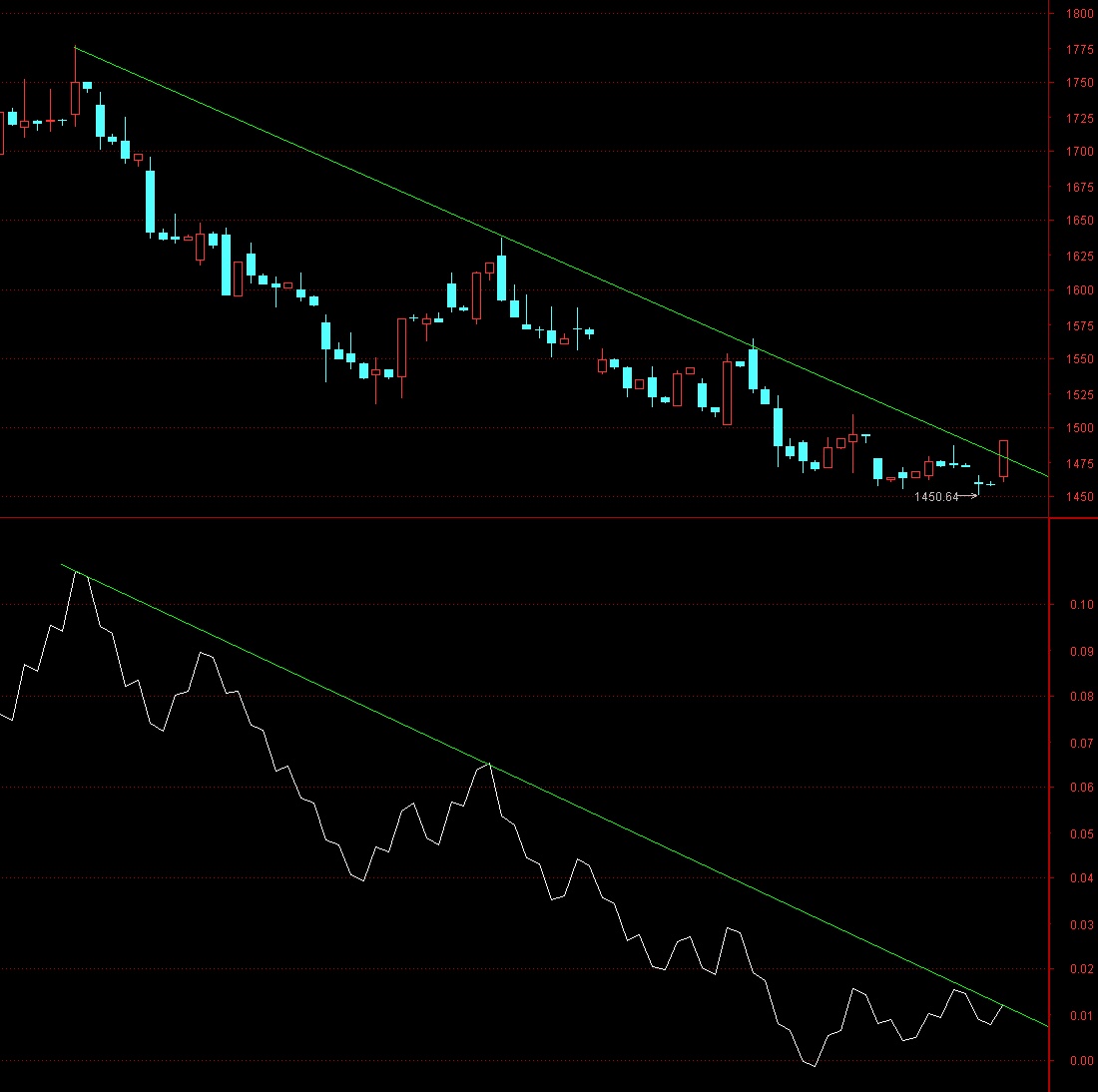Click the 1675 price axis label
The height and width of the screenshot is (1092, 1098).
(x=1079, y=188)
